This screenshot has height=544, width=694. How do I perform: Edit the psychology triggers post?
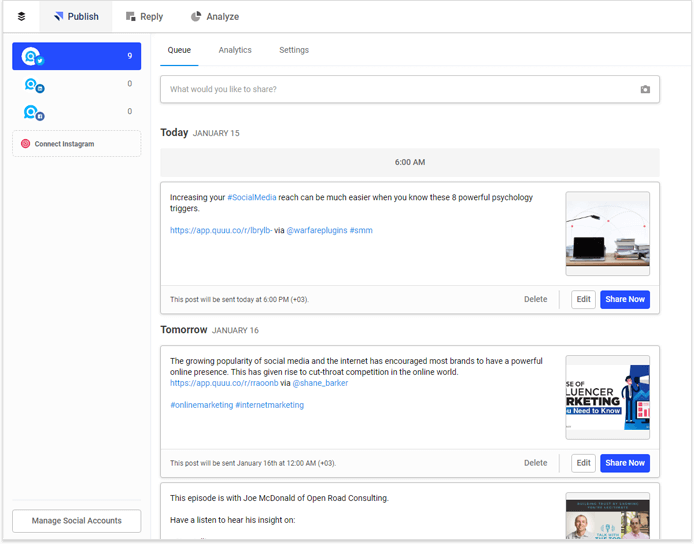(x=583, y=299)
